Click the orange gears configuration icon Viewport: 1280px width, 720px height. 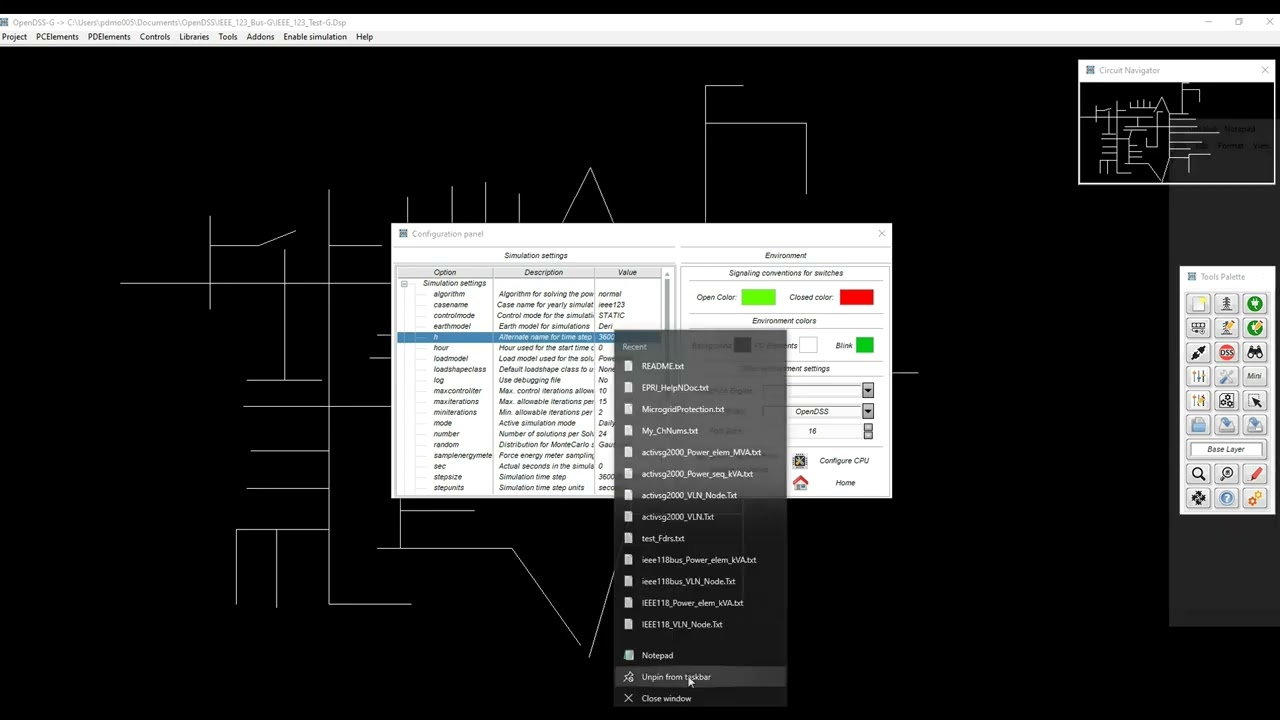[x=1254, y=498]
